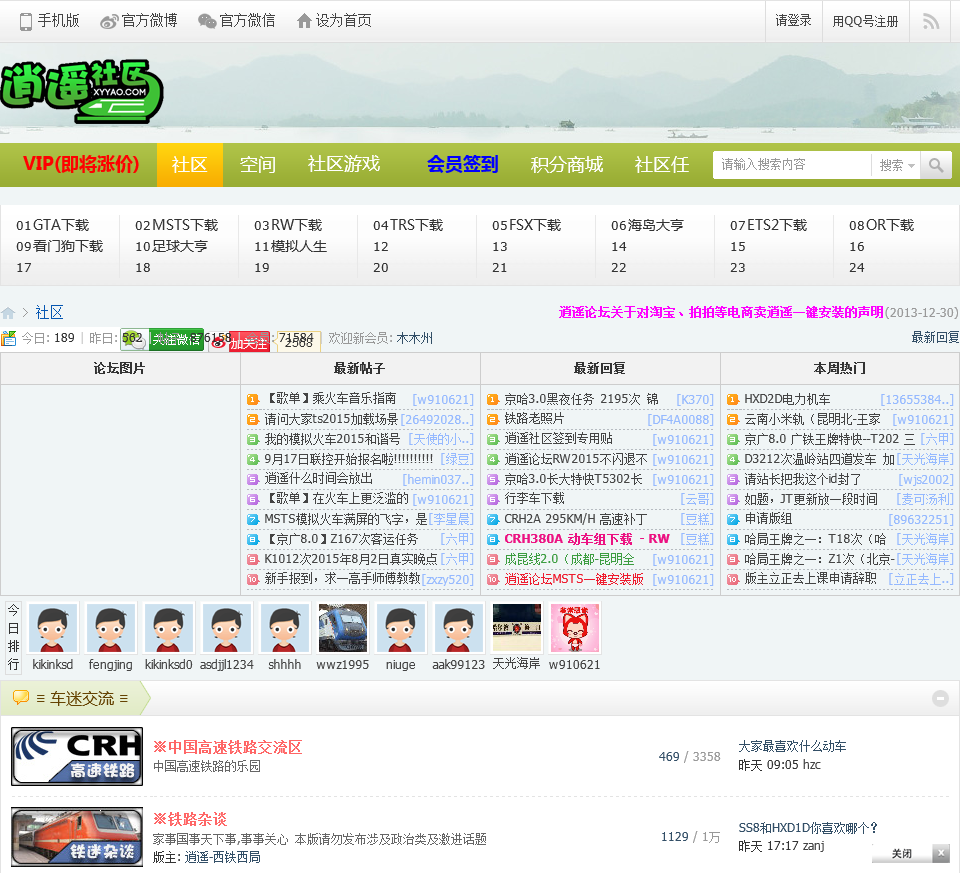This screenshot has width=960, height=873.
Task: Open 成昆线2.0 reply post
Action: [569, 559]
